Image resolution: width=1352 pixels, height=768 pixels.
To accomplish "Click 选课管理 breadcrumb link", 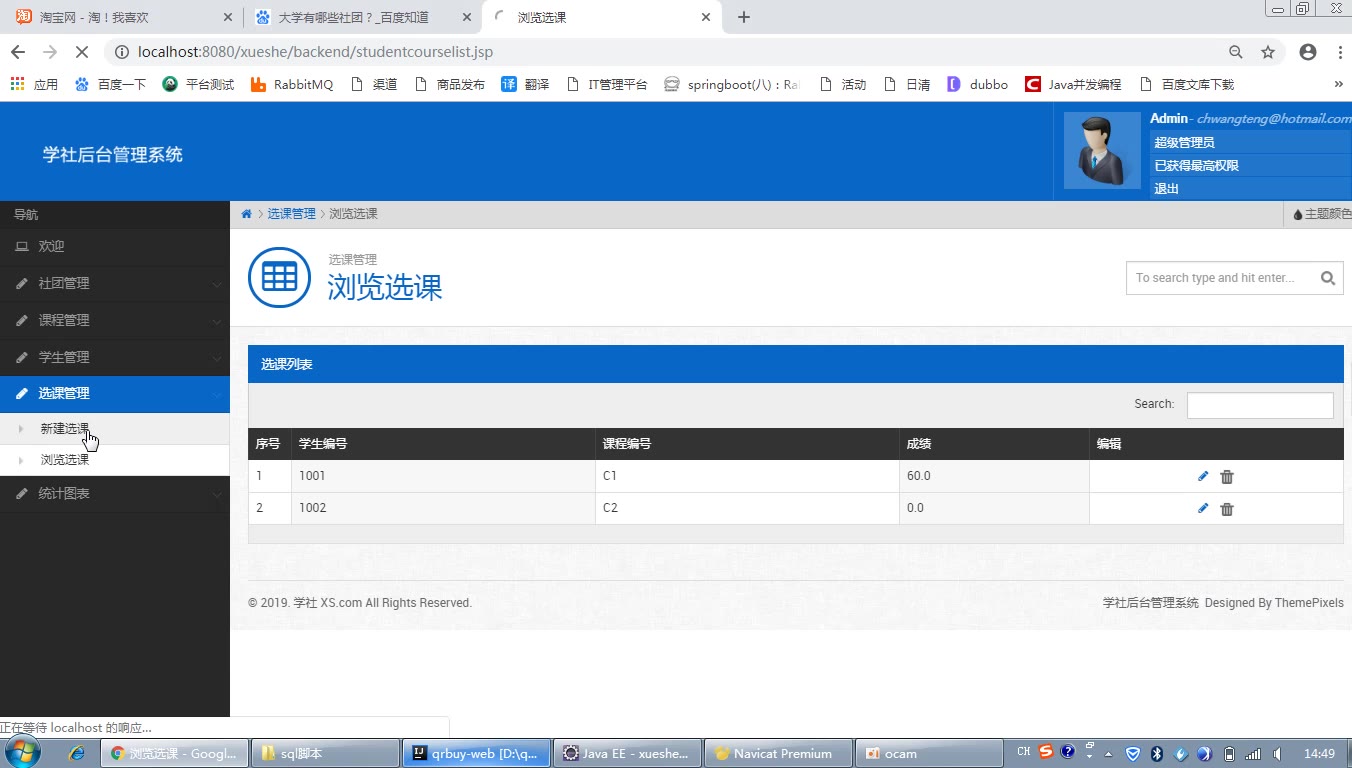I will [291, 214].
